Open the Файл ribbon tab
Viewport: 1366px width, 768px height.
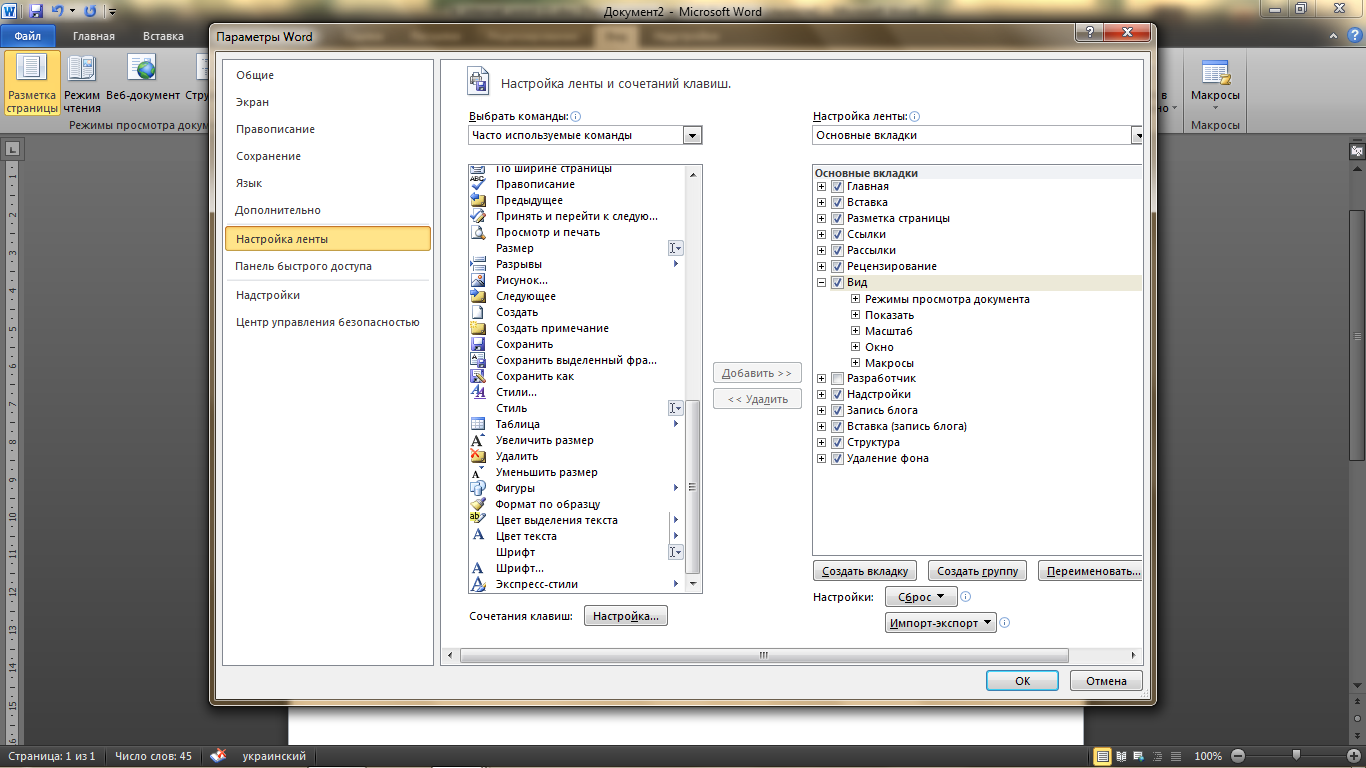[28, 36]
